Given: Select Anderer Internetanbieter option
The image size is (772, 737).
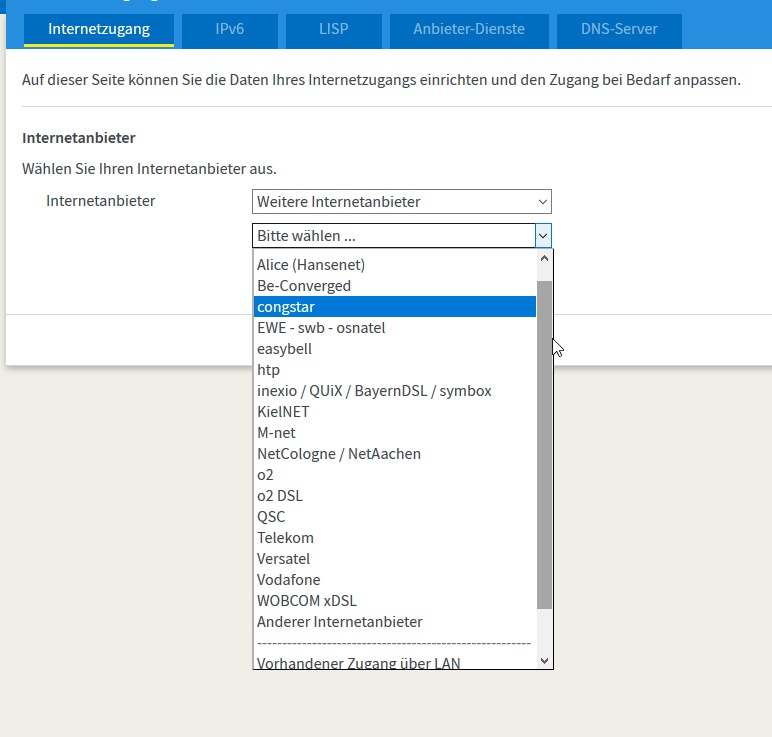Looking at the screenshot, I should 395,622.
